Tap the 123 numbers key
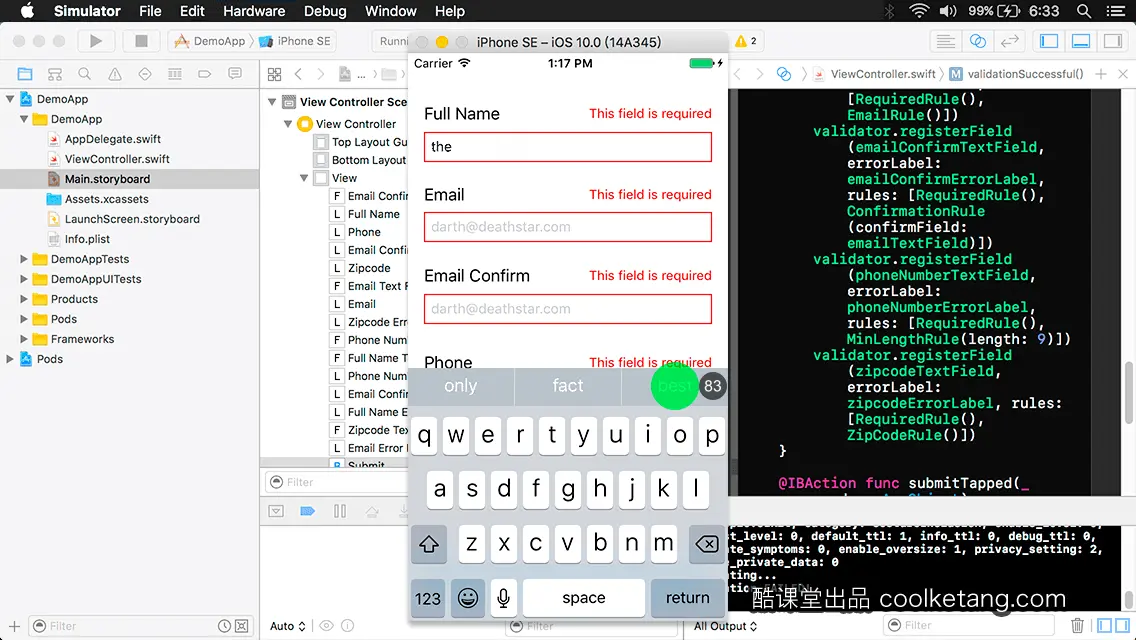 pos(427,598)
